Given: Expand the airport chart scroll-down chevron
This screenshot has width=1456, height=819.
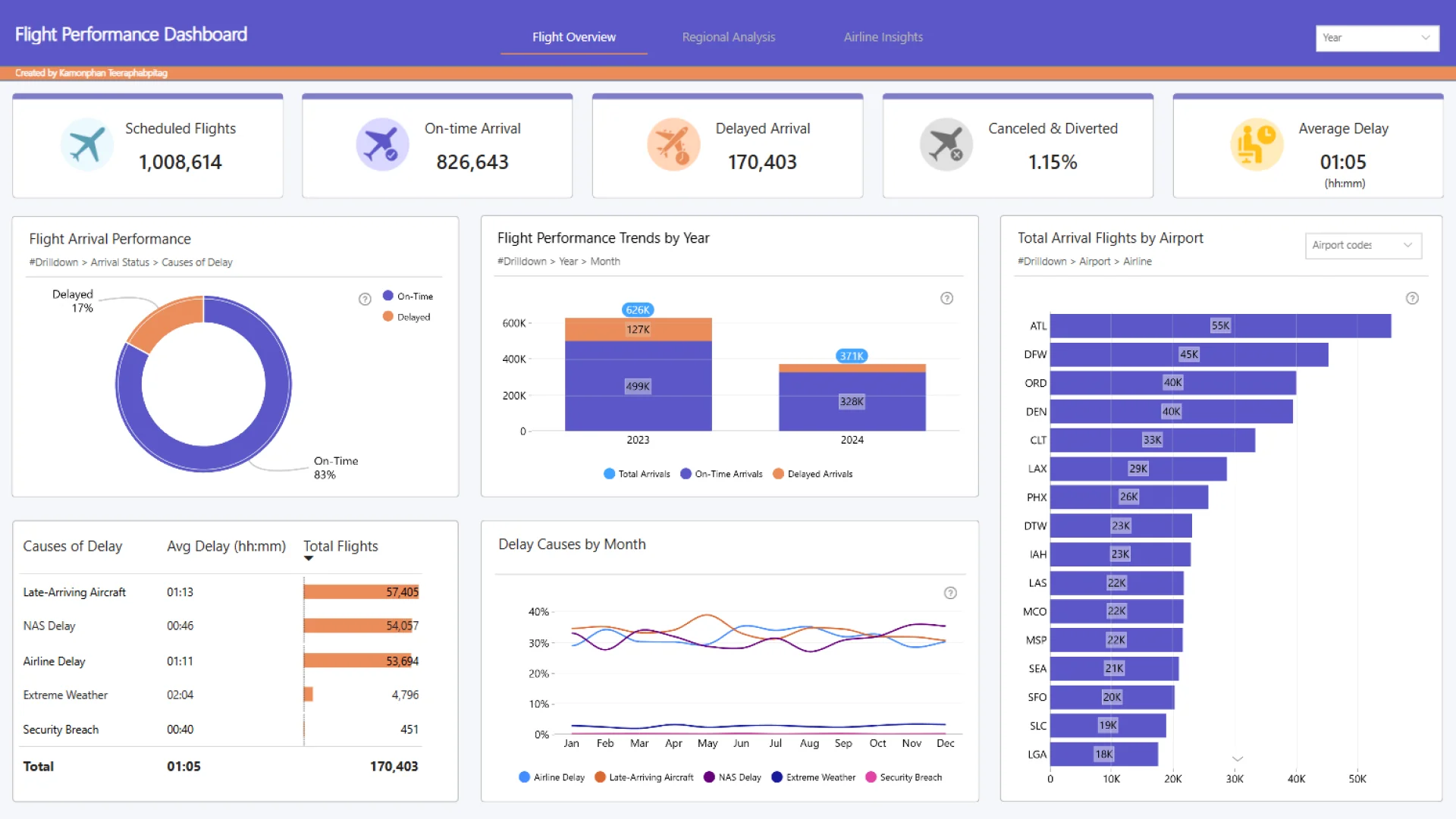Looking at the screenshot, I should pos(1238,758).
